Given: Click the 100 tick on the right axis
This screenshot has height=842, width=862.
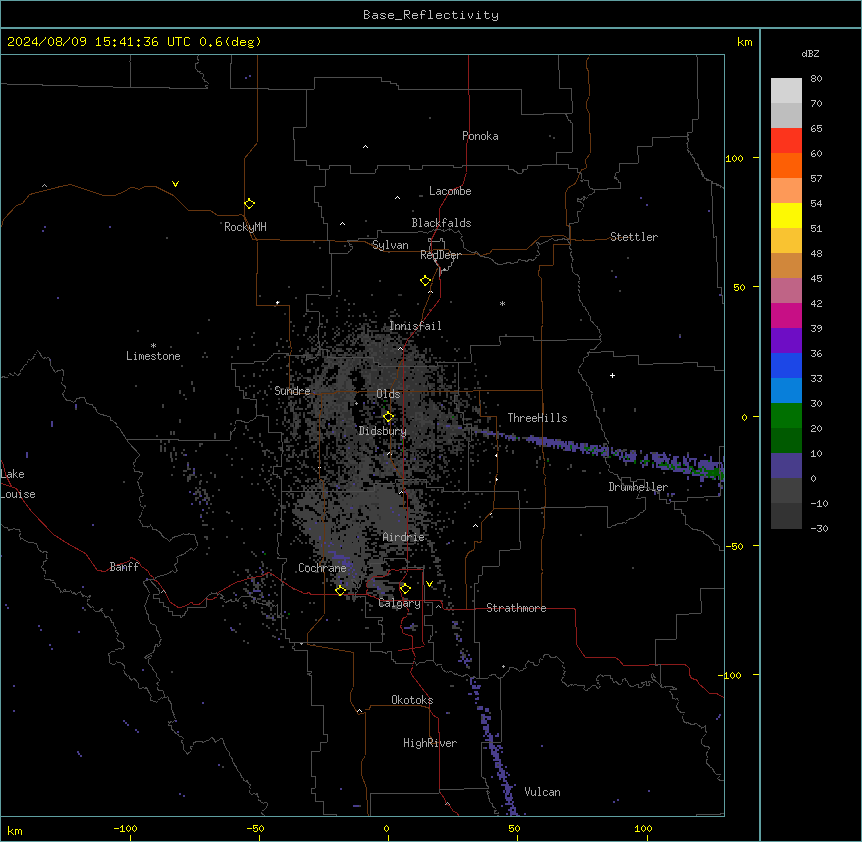Looking at the screenshot, I should click(x=734, y=158).
